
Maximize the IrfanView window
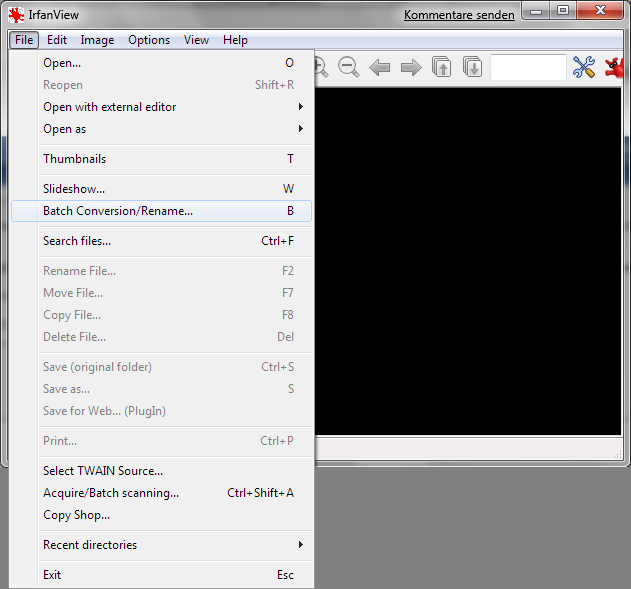[x=563, y=10]
